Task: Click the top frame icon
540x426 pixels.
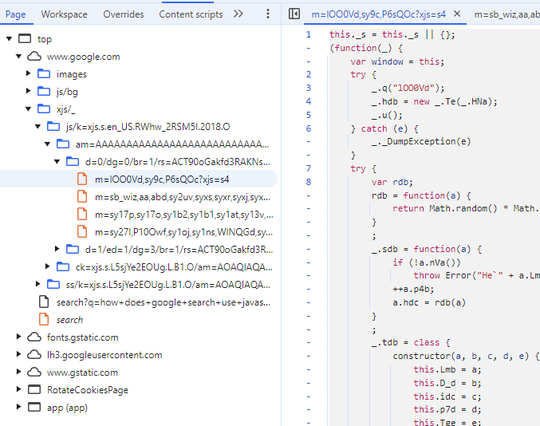Action: click(24, 39)
